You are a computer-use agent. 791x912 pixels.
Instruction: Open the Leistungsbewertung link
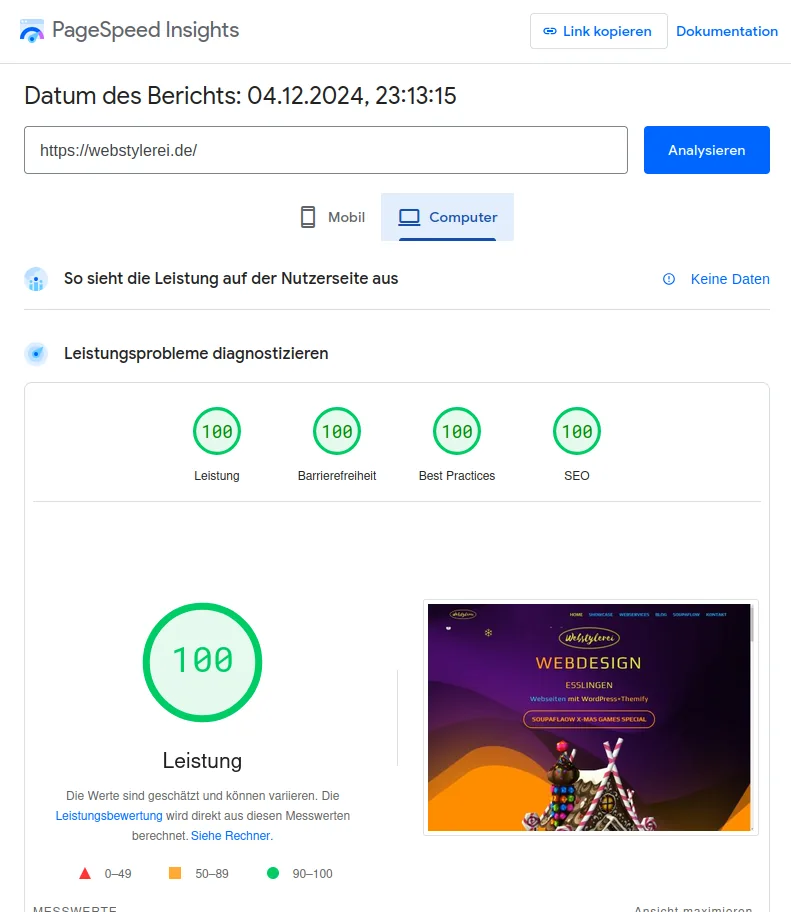coord(109,815)
